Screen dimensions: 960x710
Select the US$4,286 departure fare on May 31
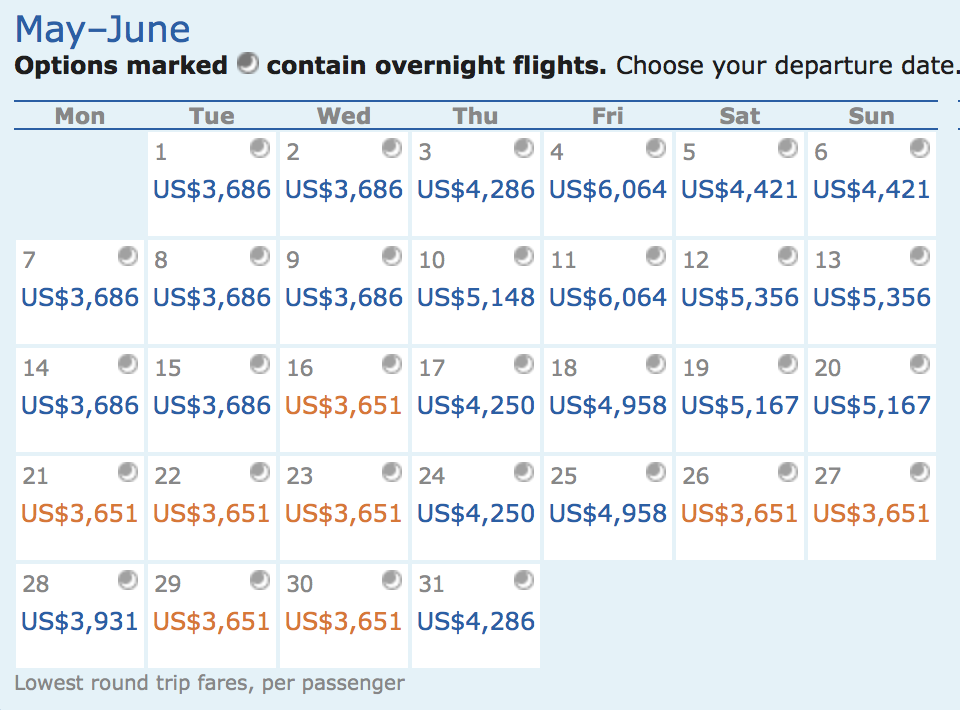pyautogui.click(x=475, y=620)
